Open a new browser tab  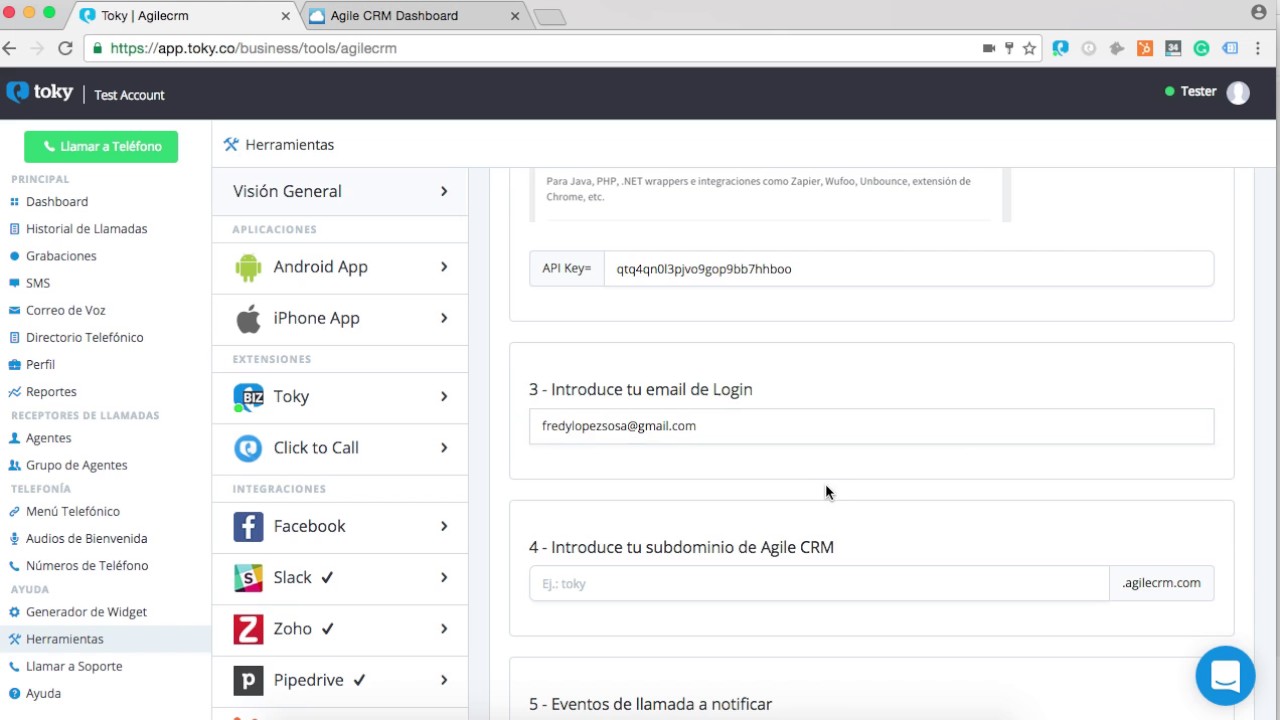click(x=550, y=17)
